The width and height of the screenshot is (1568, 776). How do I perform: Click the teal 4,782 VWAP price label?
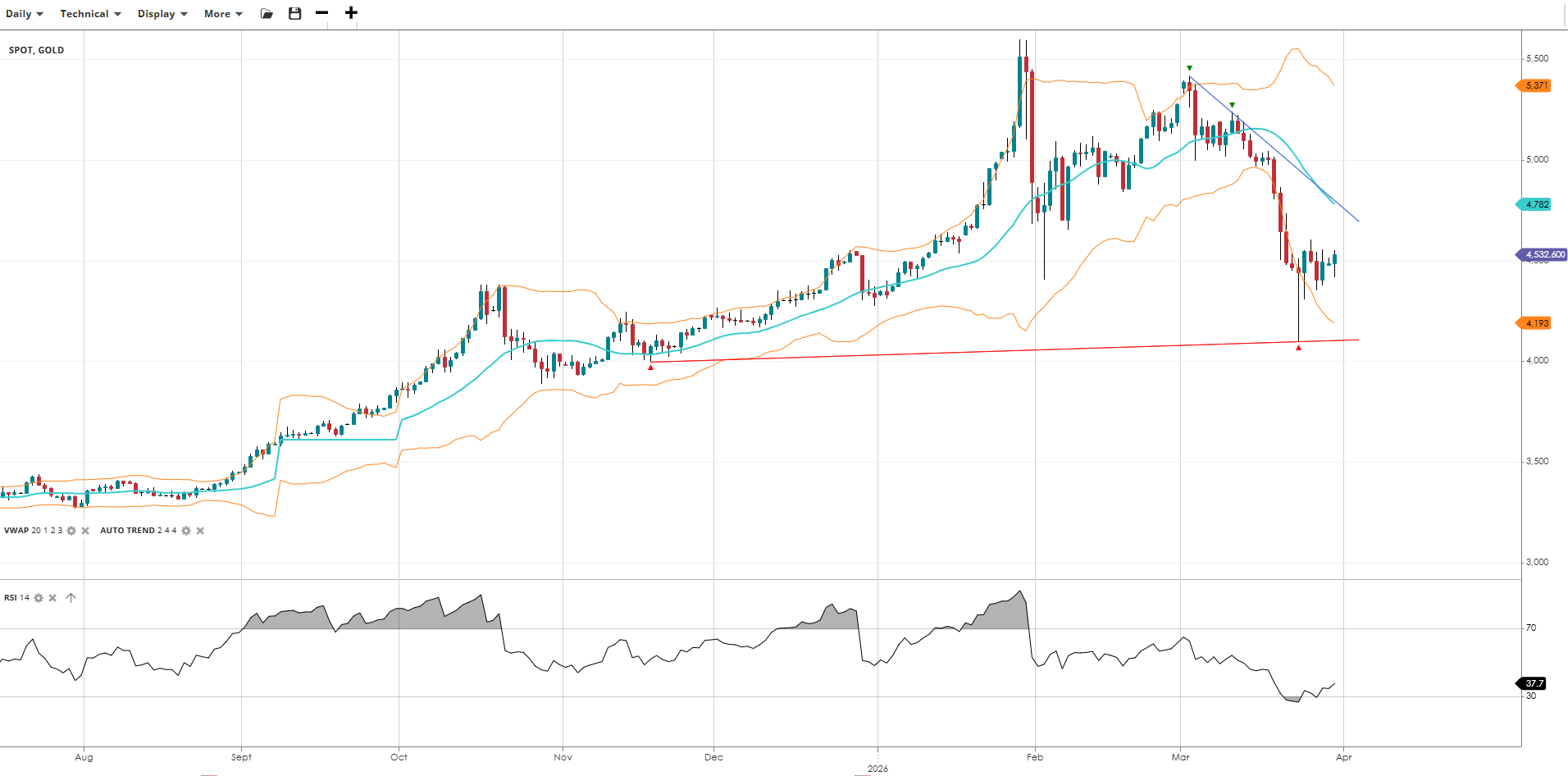click(1536, 204)
